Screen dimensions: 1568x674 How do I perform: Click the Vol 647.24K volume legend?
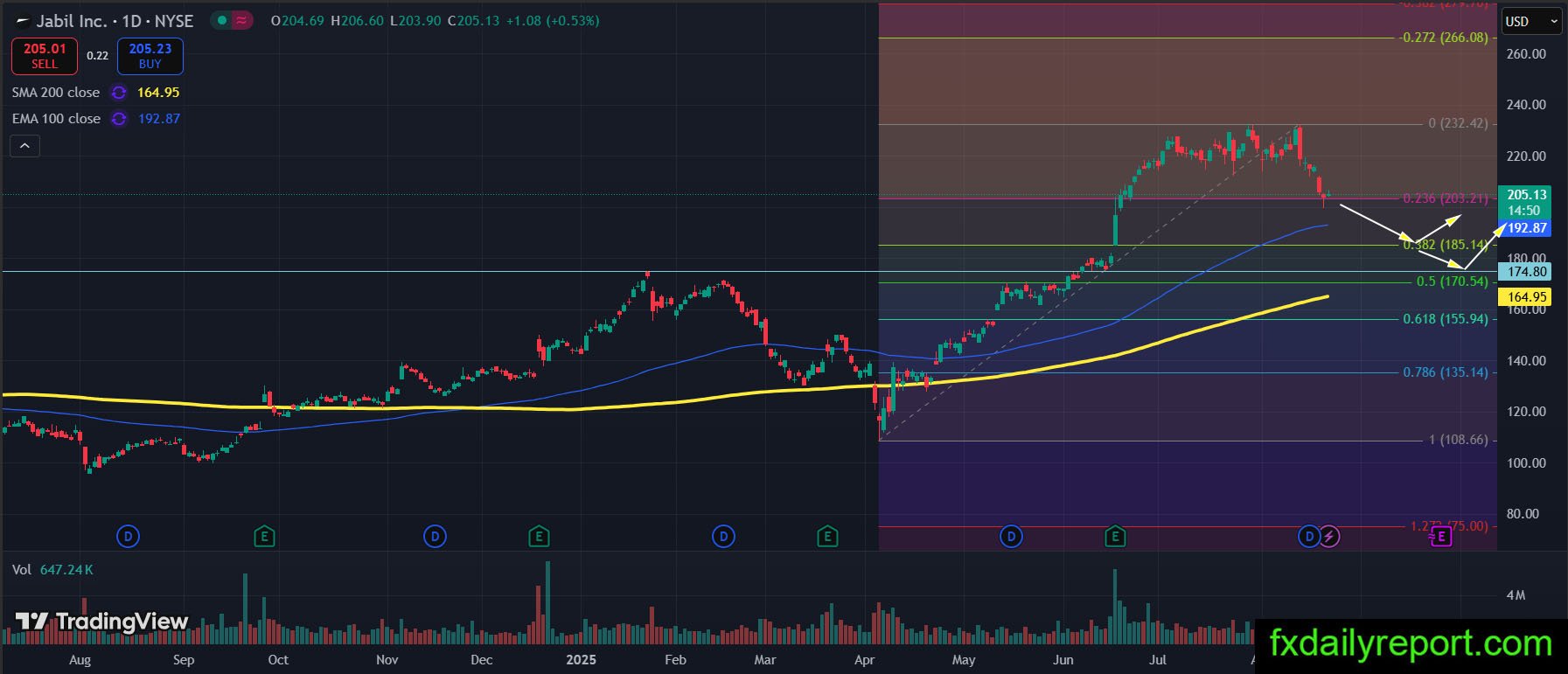52,570
